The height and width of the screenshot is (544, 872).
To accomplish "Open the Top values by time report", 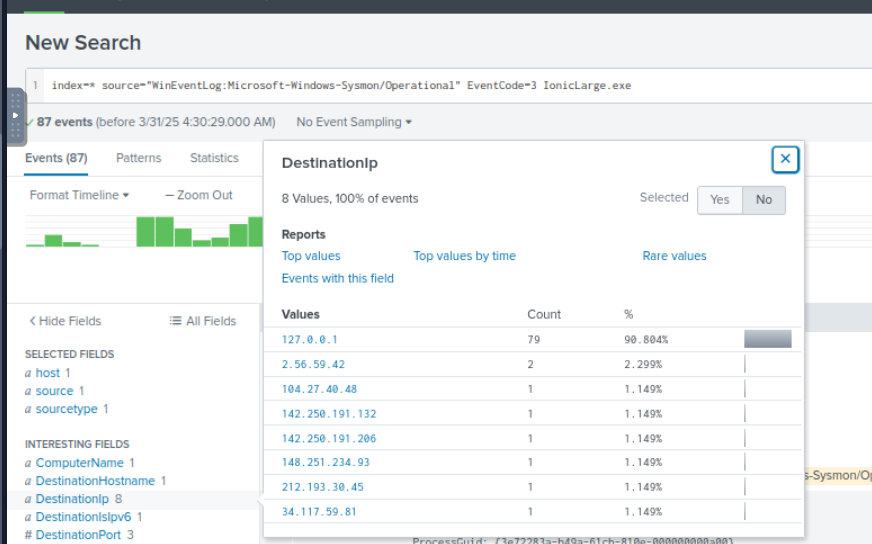I will [x=464, y=256].
